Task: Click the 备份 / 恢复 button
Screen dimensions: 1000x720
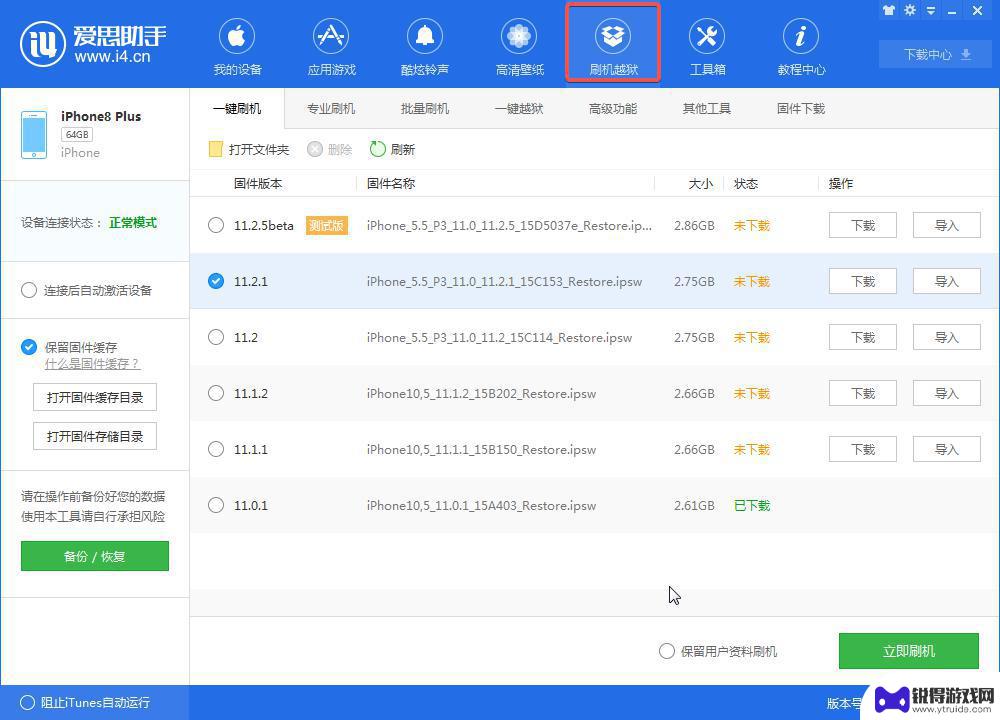Action: tap(94, 556)
